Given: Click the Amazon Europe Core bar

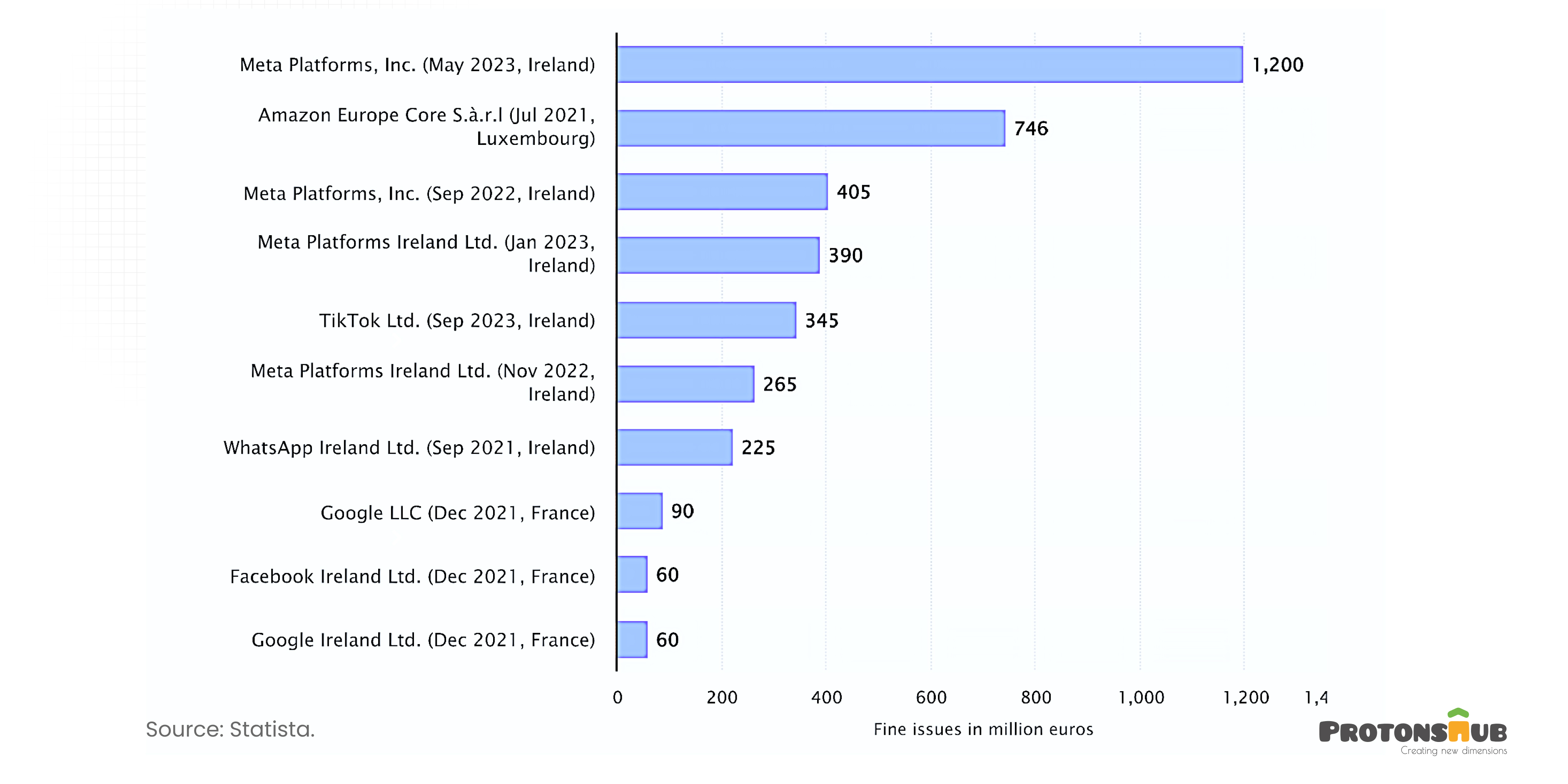Looking at the screenshot, I should [811, 128].
